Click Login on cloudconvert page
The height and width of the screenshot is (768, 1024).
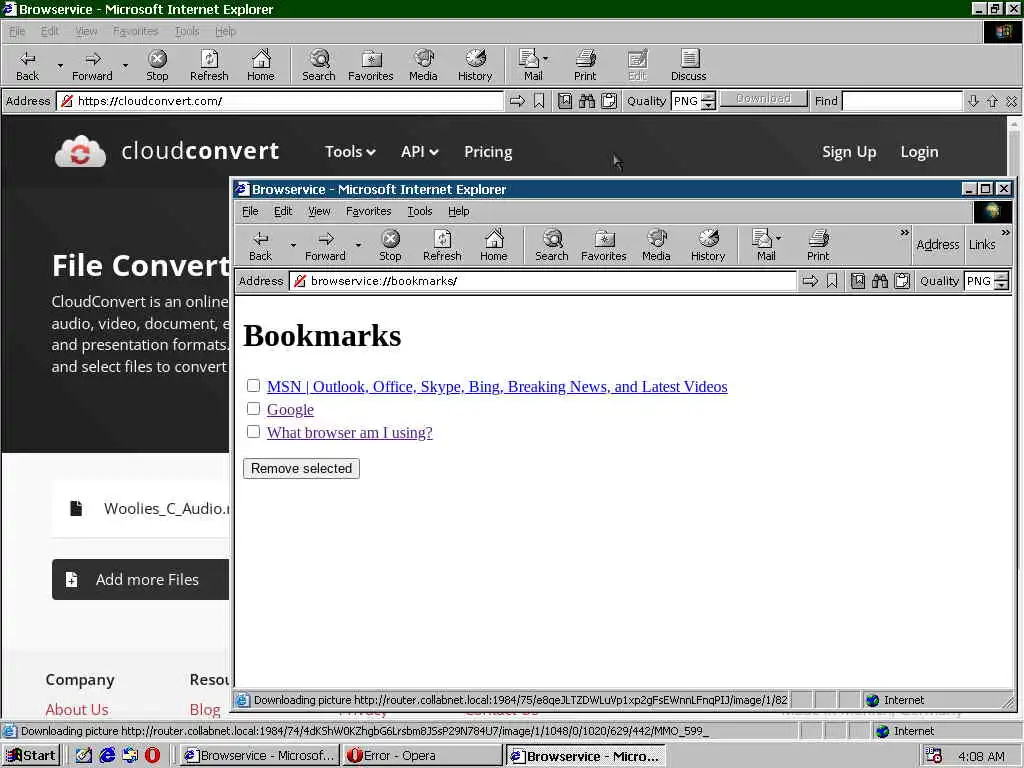(919, 152)
